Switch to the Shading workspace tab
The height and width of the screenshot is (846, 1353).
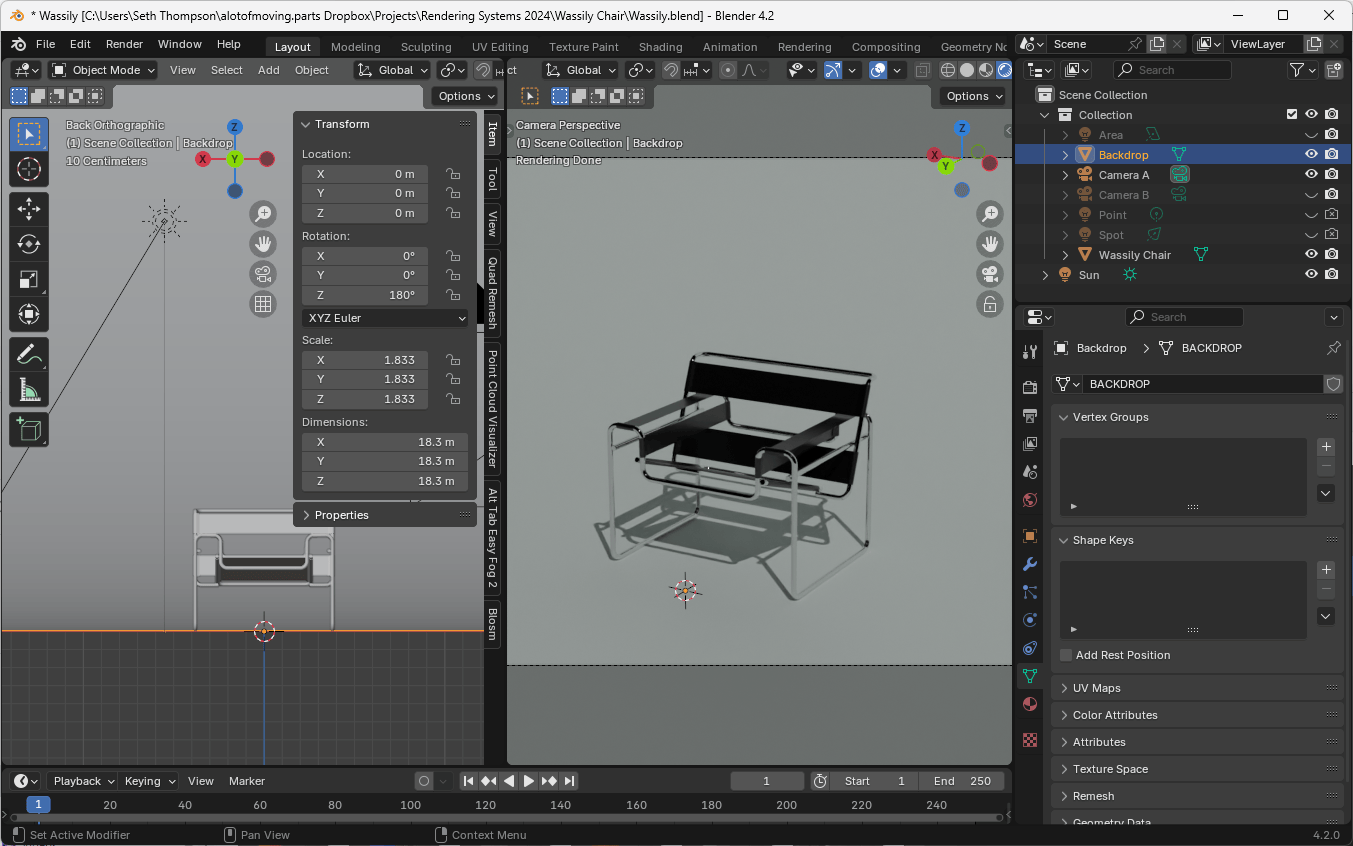[660, 47]
